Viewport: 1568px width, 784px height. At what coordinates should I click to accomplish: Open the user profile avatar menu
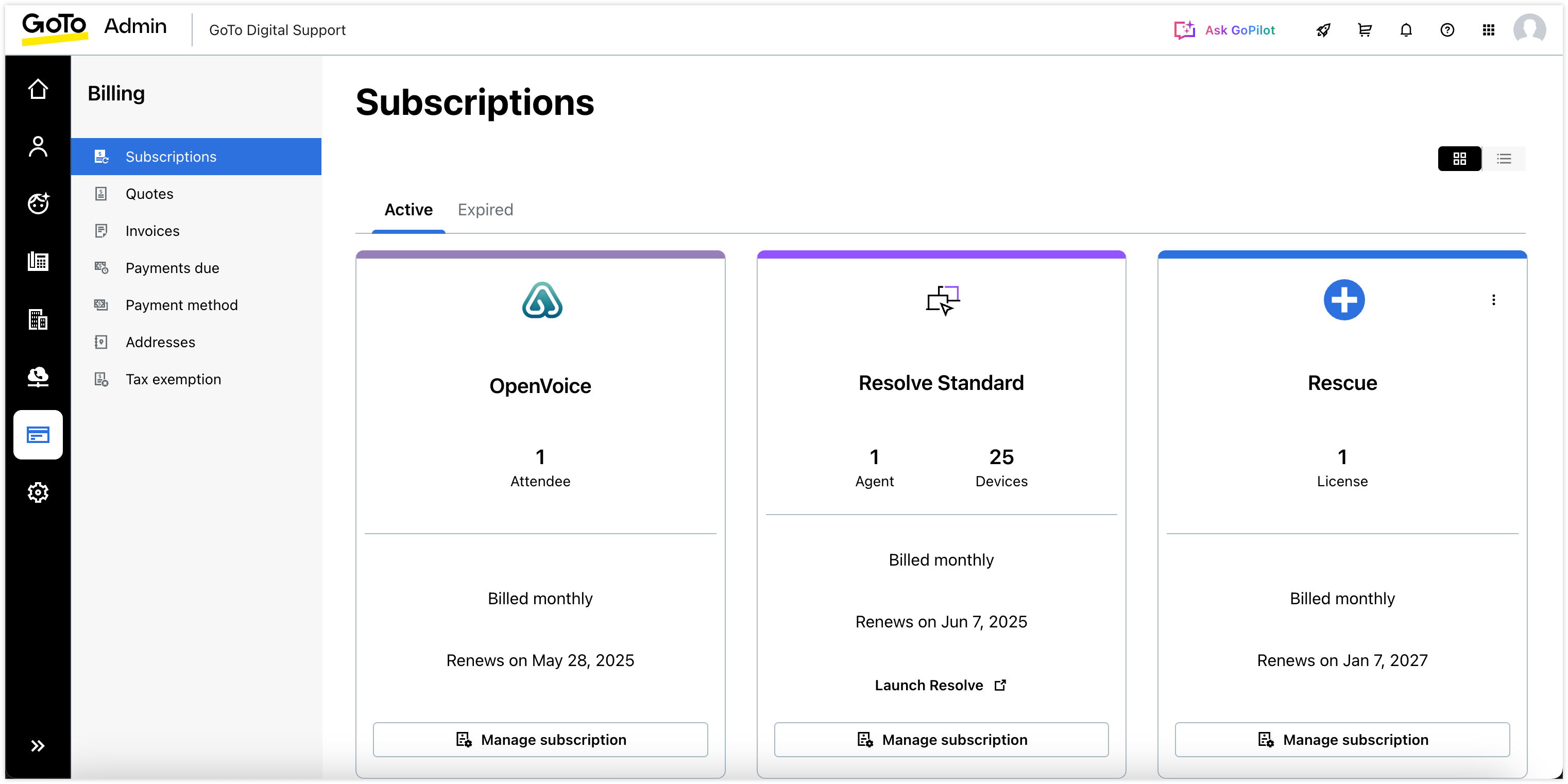coord(1530,29)
